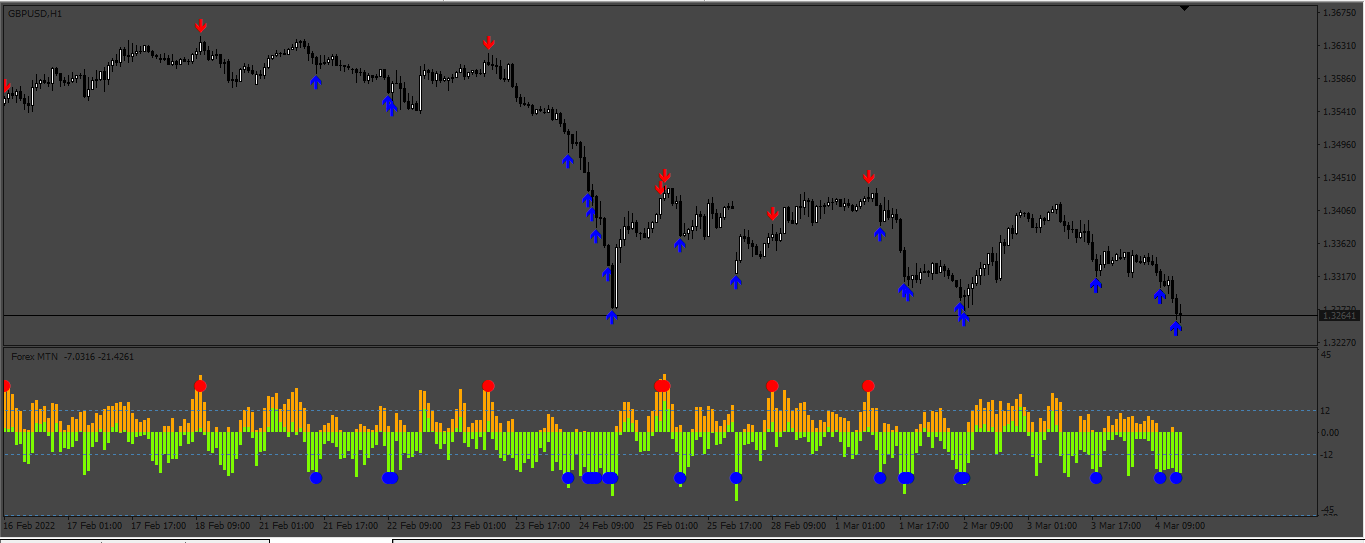Select the Forex MTN indicator label
The width and height of the screenshot is (1365, 543).
pos(34,356)
